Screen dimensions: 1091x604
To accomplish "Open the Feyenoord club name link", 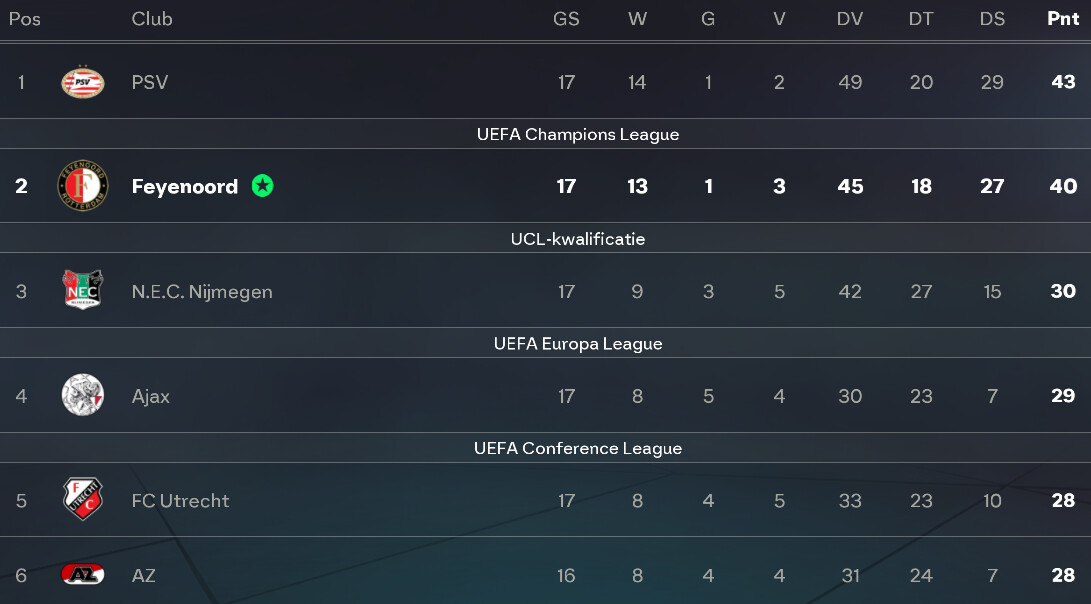I will [x=185, y=187].
